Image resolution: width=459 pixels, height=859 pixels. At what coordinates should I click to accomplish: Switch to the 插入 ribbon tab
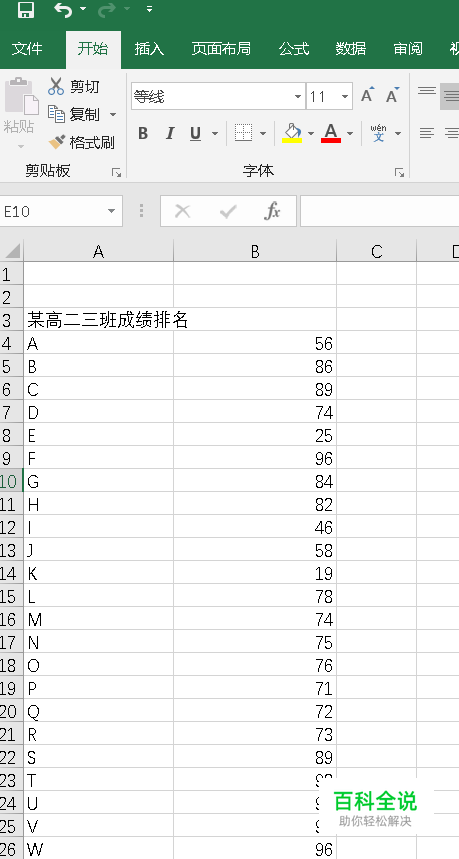tap(149, 49)
